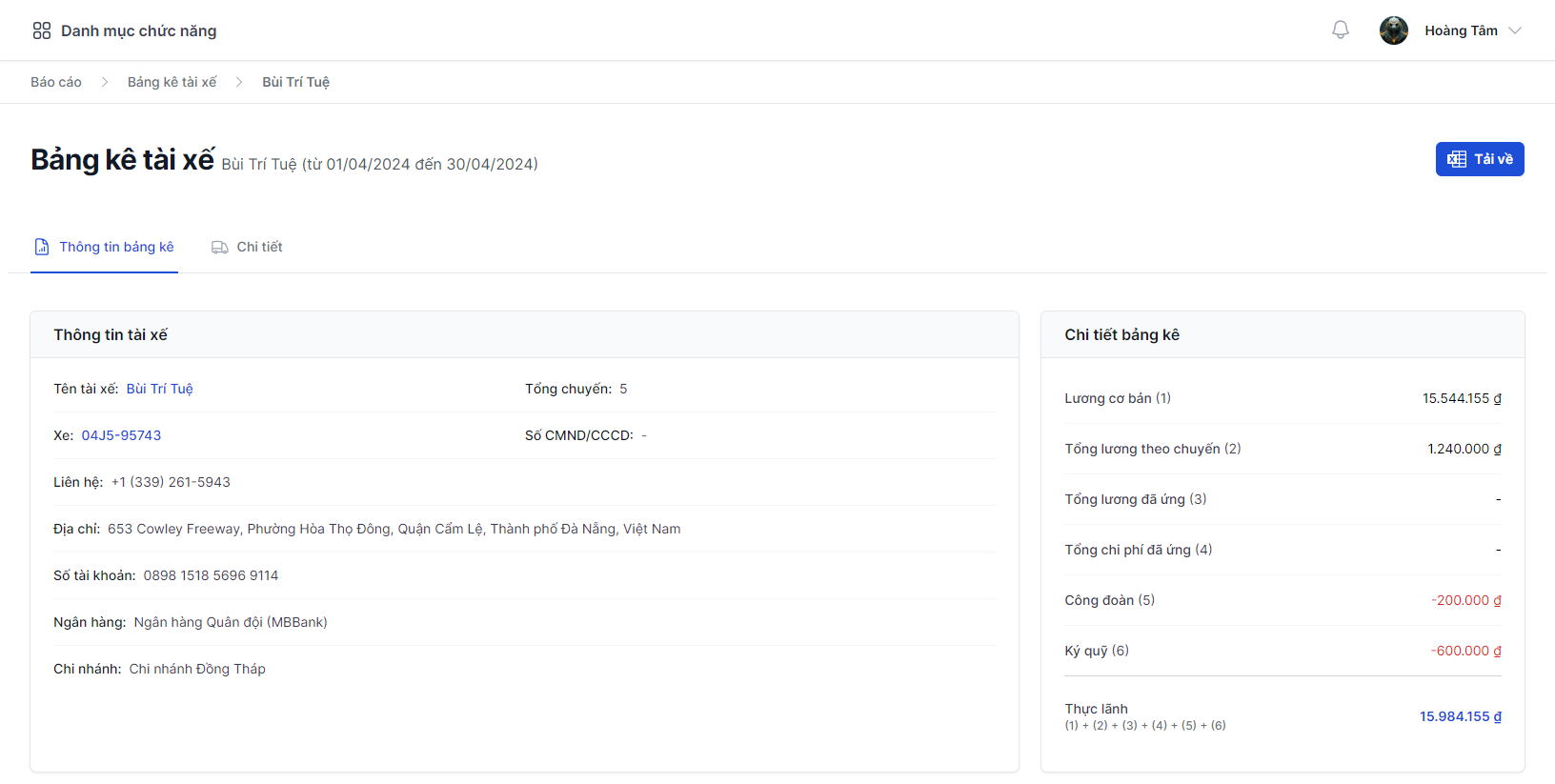This screenshot has height=784, width=1555.
Task: Switch to the Chi tiết tab
Action: (259, 247)
